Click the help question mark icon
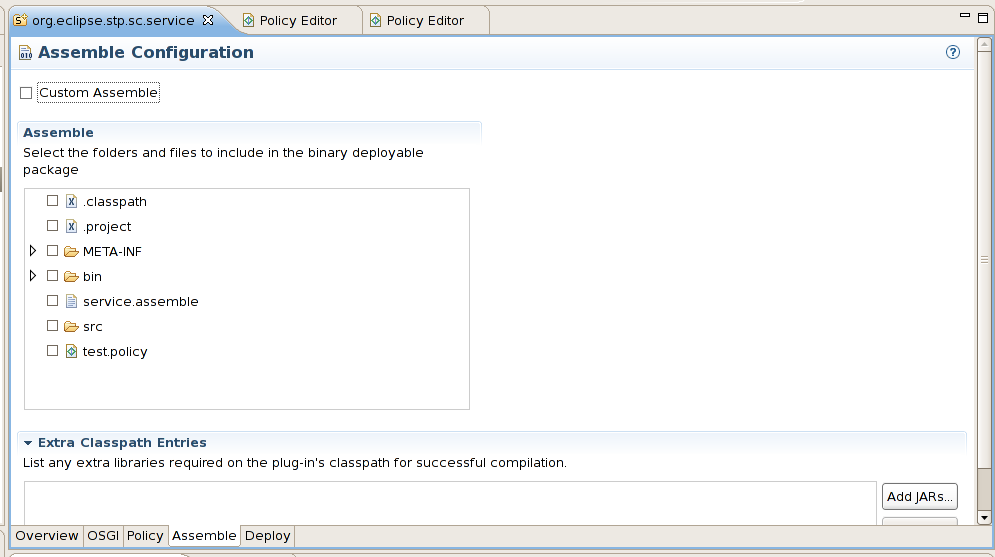 point(953,53)
